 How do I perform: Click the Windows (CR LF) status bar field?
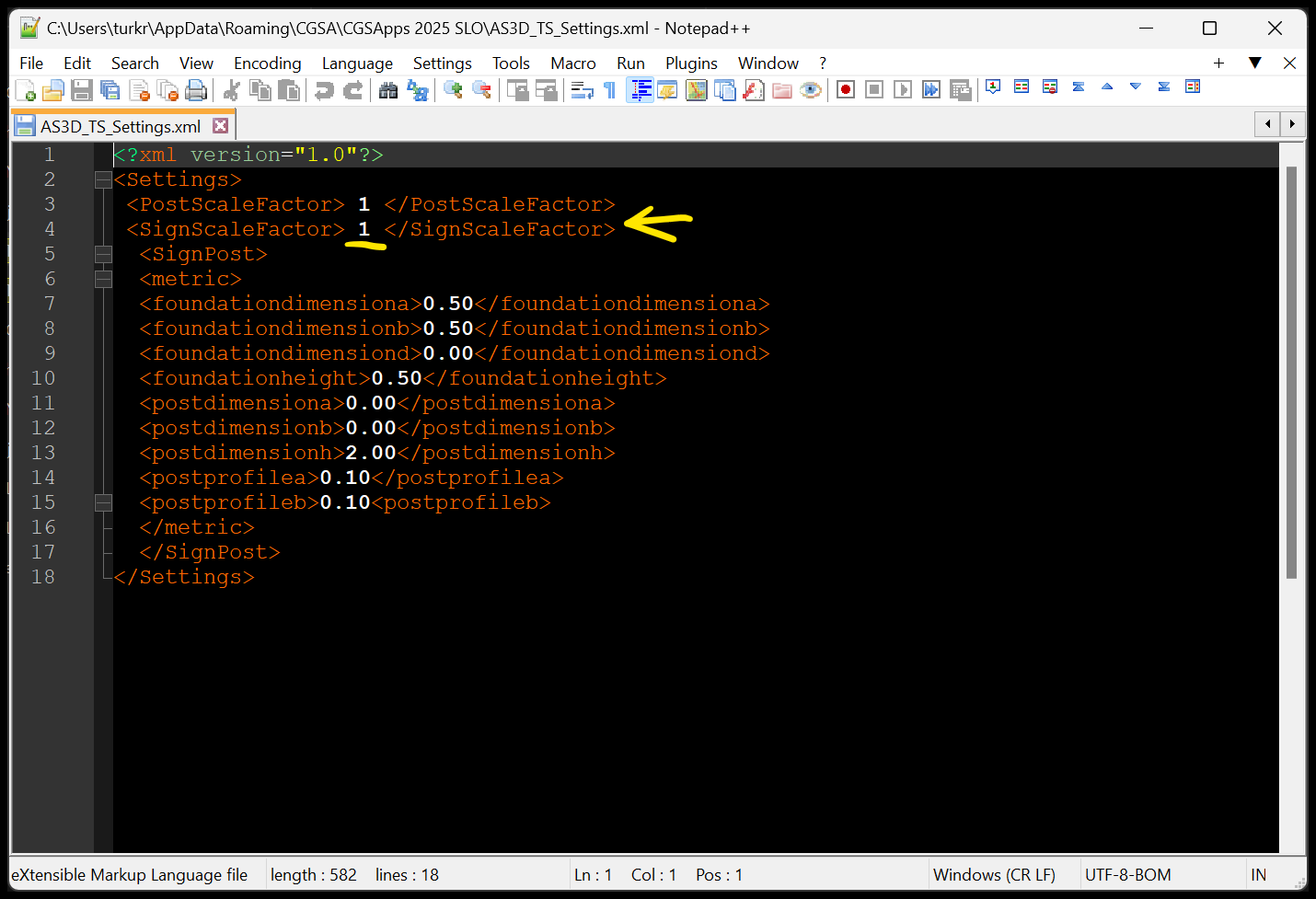pyautogui.click(x=994, y=874)
